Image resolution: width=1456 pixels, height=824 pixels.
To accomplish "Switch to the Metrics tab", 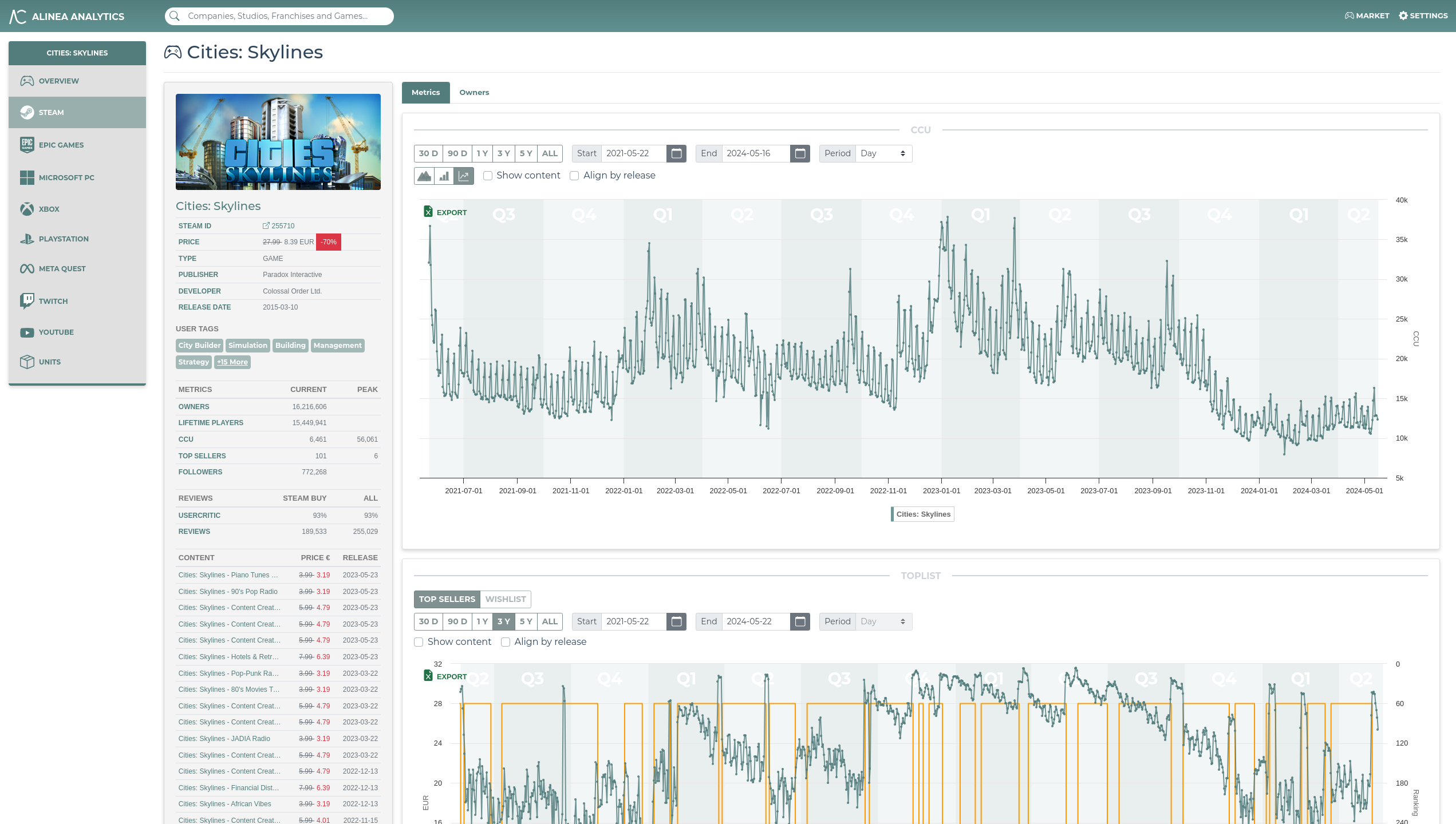I will [425, 92].
